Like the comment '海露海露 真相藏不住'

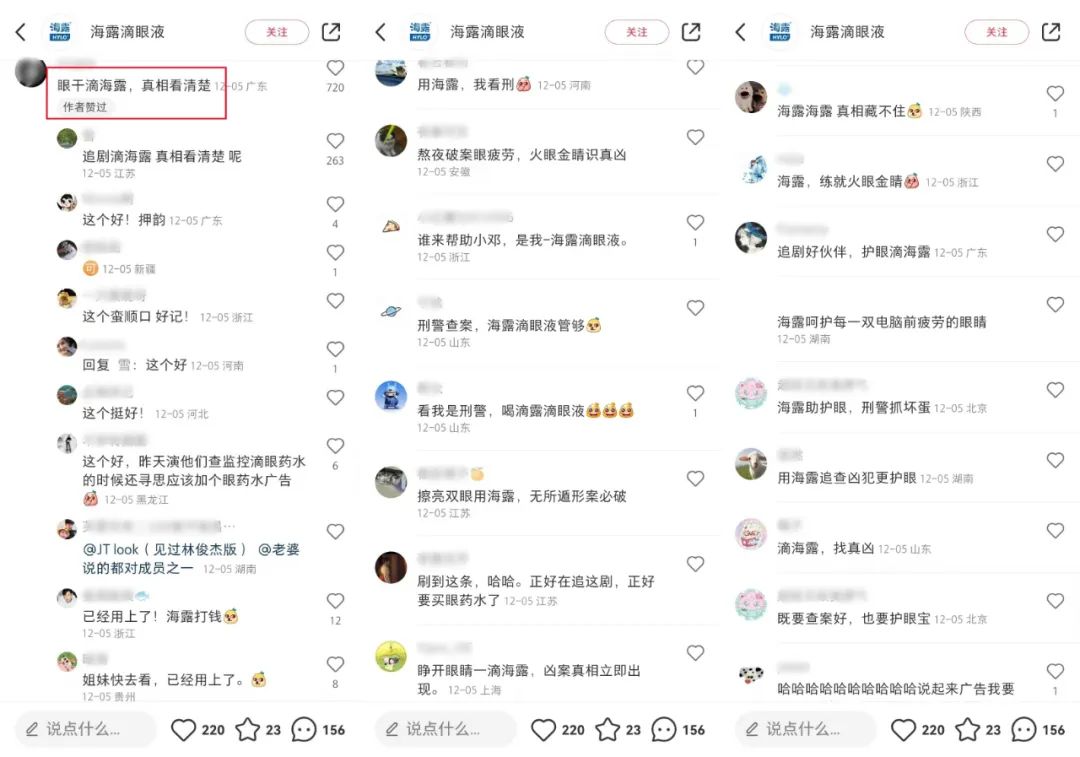[1055, 93]
